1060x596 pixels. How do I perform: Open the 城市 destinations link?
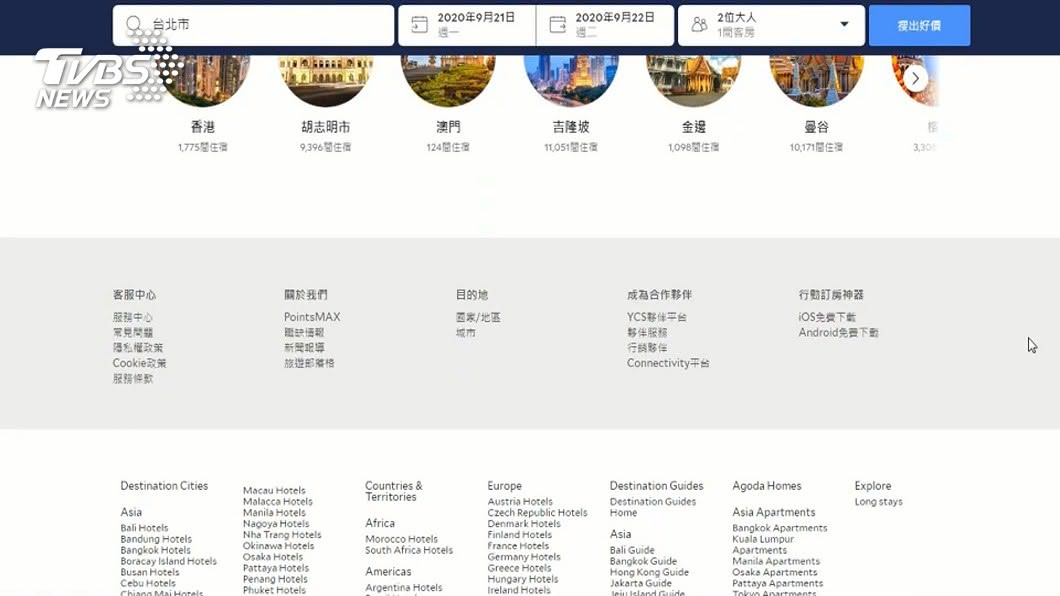(466, 332)
